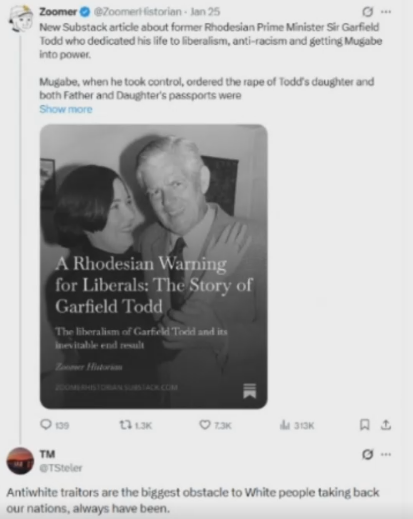The height and width of the screenshot is (519, 413).
Task: Like the post with 7.3K likes
Action: 215,425
